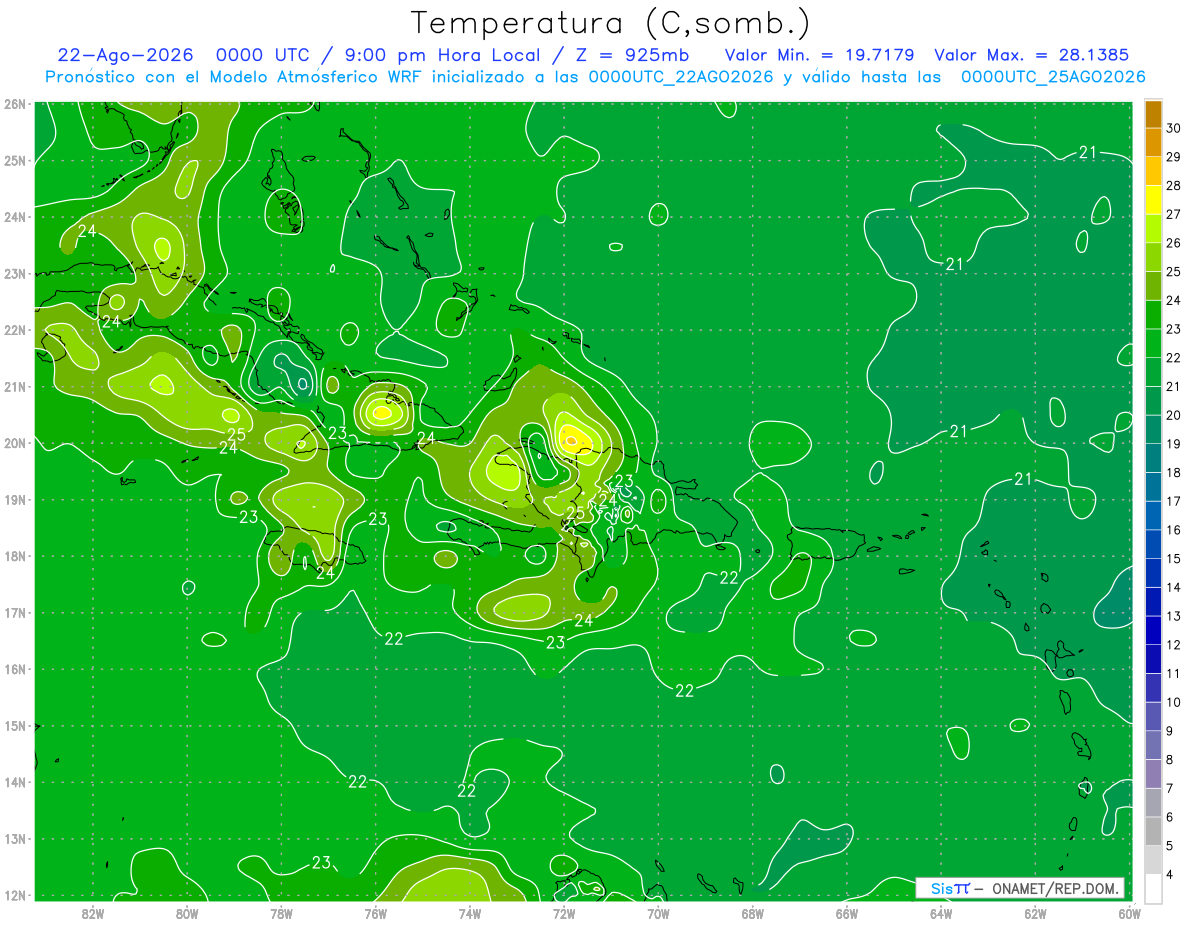Click the 'Sisπ' logo text
The height and width of the screenshot is (927, 1200).
coord(950,888)
